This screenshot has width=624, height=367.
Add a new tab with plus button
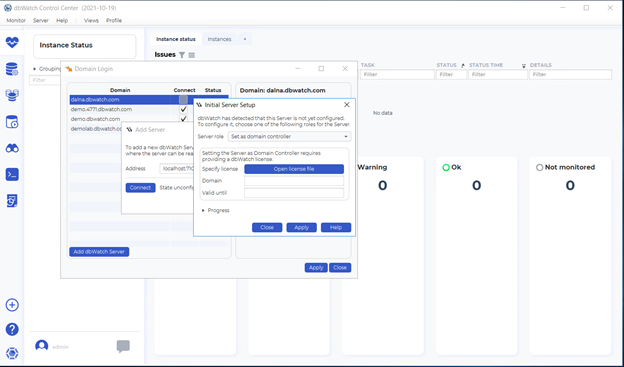point(245,39)
